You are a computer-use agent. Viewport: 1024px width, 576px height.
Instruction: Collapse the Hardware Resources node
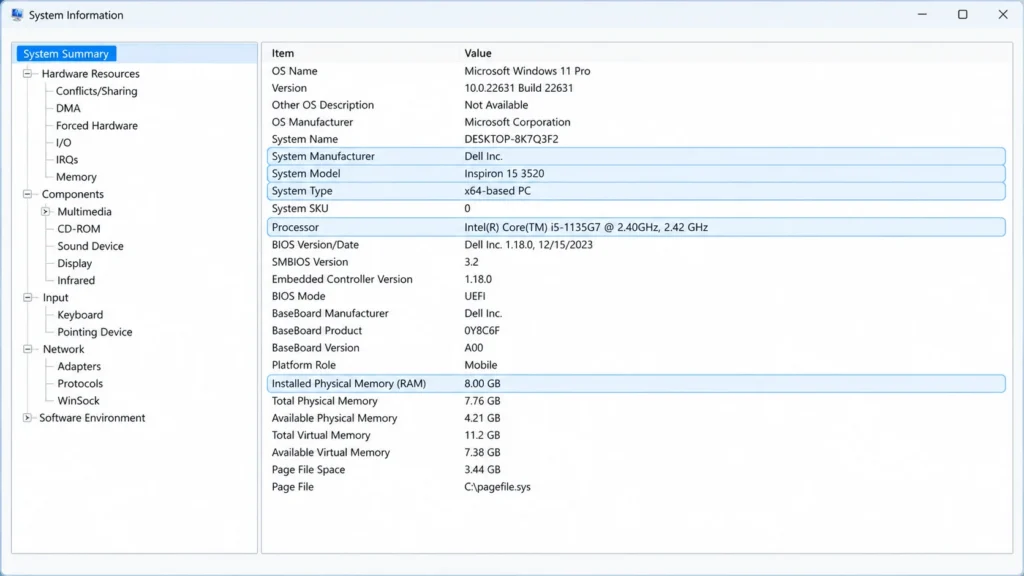coord(27,73)
